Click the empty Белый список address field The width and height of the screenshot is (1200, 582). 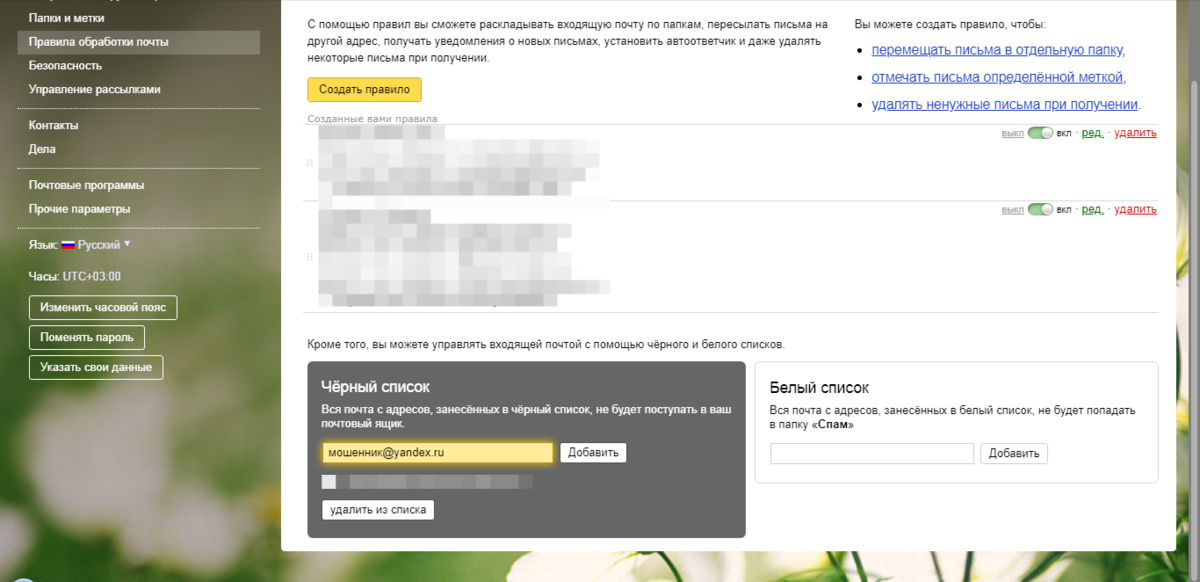coord(871,454)
